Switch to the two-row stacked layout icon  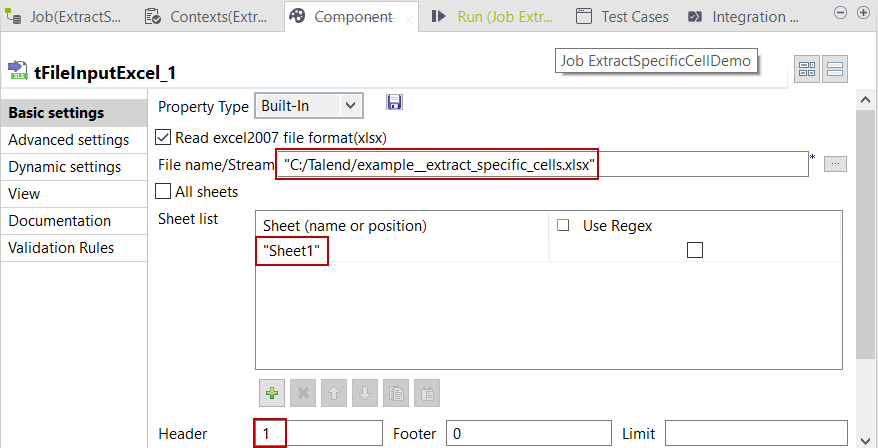(x=836, y=69)
